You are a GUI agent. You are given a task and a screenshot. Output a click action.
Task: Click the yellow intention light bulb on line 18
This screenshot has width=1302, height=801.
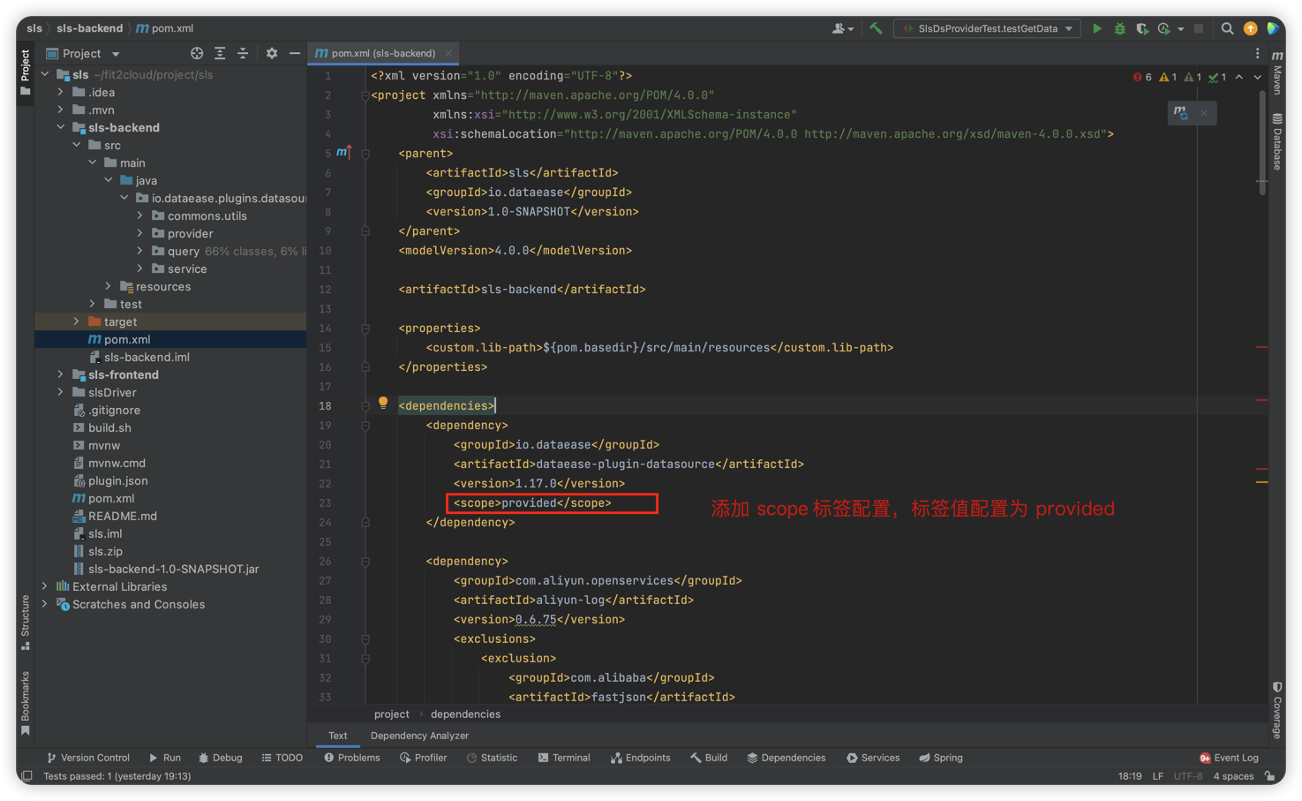point(383,403)
